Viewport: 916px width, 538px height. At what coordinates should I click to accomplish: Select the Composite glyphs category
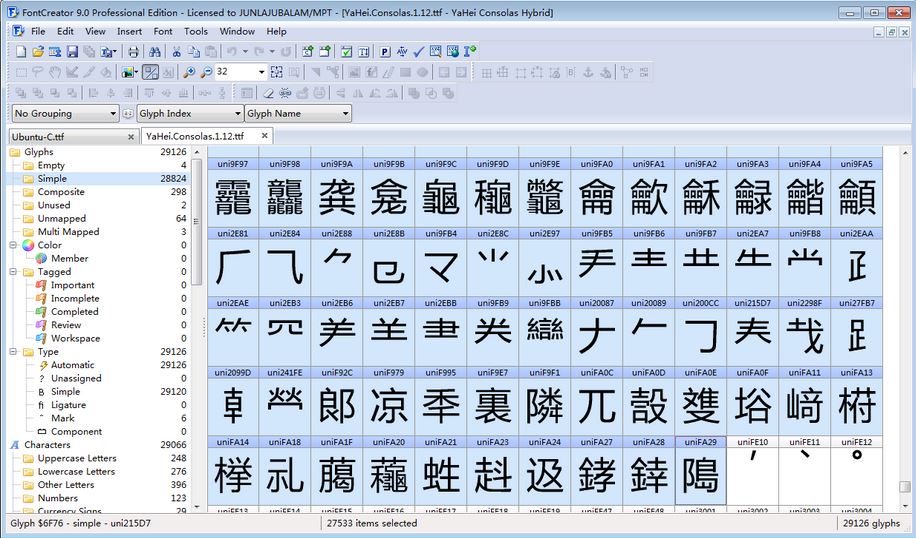click(x=61, y=192)
